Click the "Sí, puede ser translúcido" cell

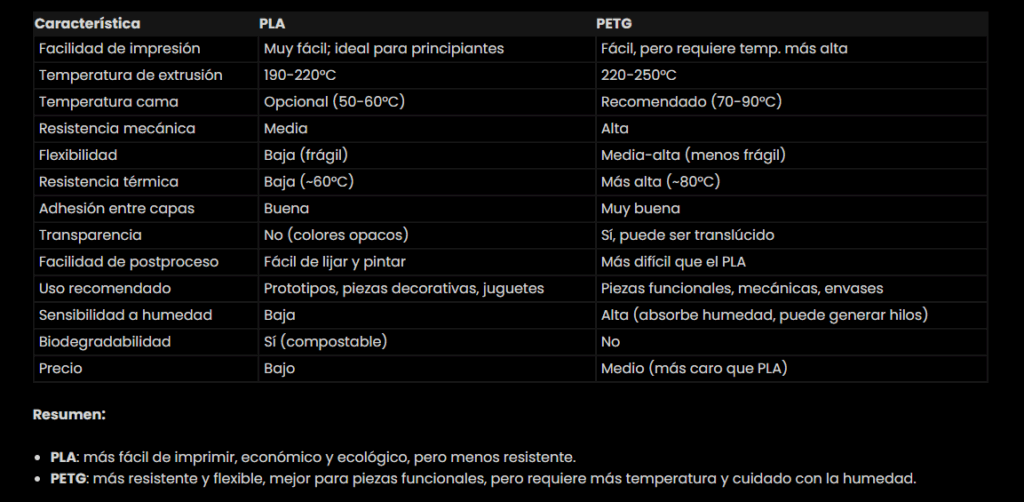(687, 235)
